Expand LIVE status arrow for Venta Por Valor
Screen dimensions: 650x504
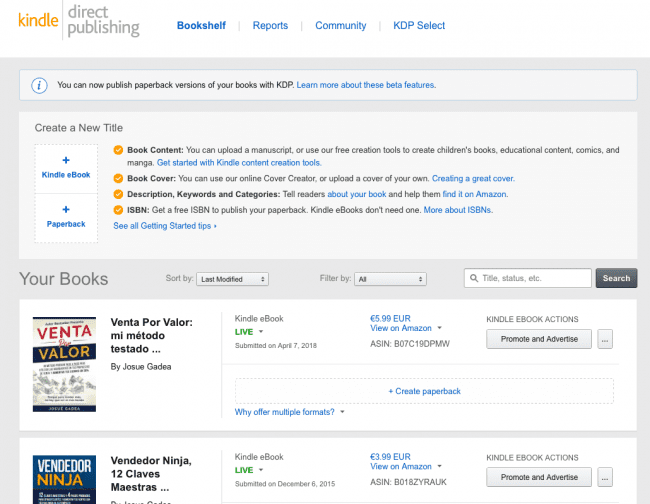point(261,332)
